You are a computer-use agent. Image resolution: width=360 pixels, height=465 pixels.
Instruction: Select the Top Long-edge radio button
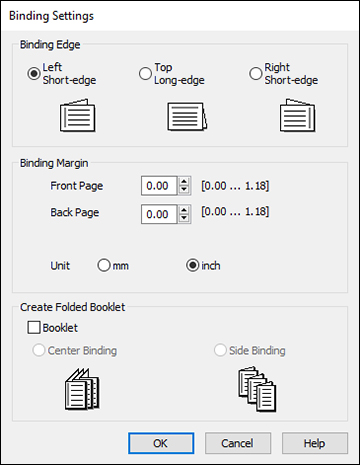click(x=145, y=73)
